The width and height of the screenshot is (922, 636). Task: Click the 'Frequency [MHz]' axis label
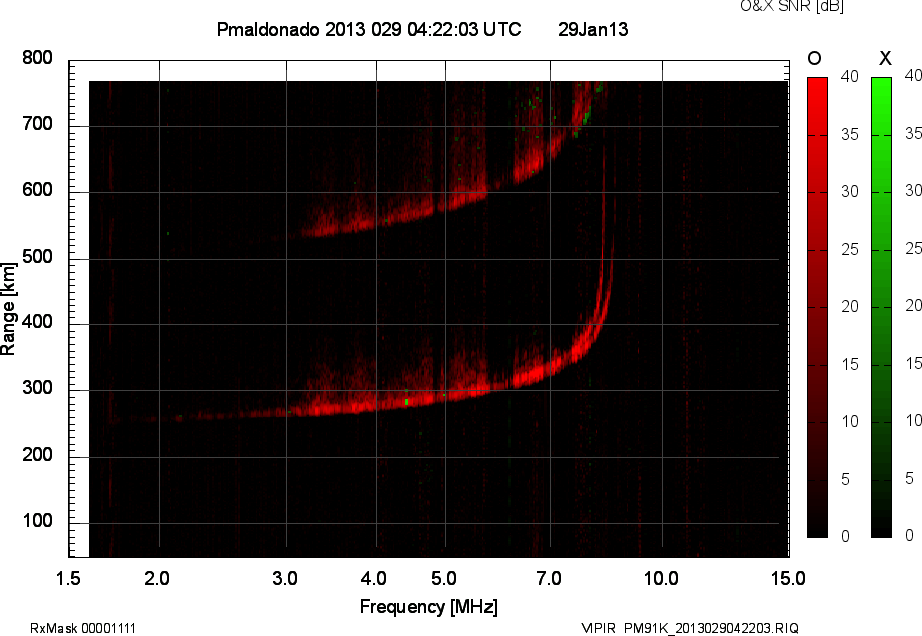tap(429, 607)
